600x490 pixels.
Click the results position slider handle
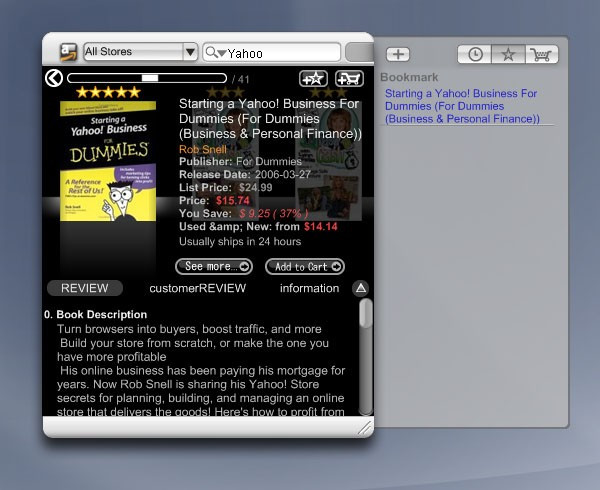pos(150,78)
